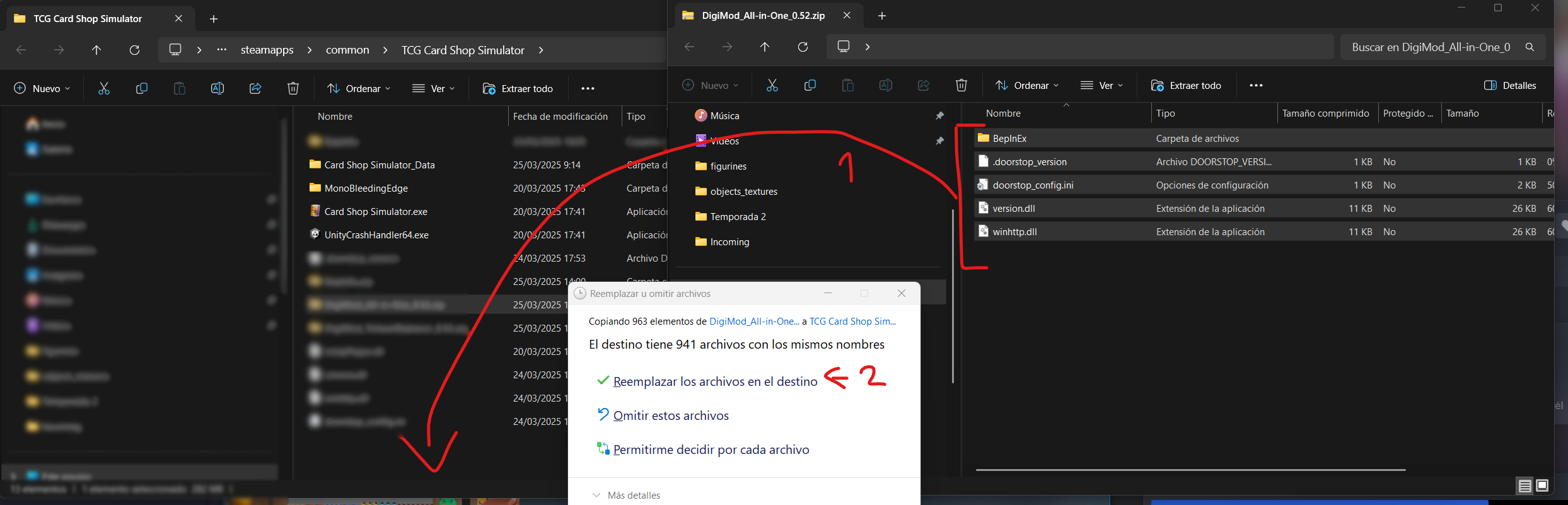Delete trash icon in DigiMod zip window toolbar
Screen dimensions: 1568x505
coord(961,85)
